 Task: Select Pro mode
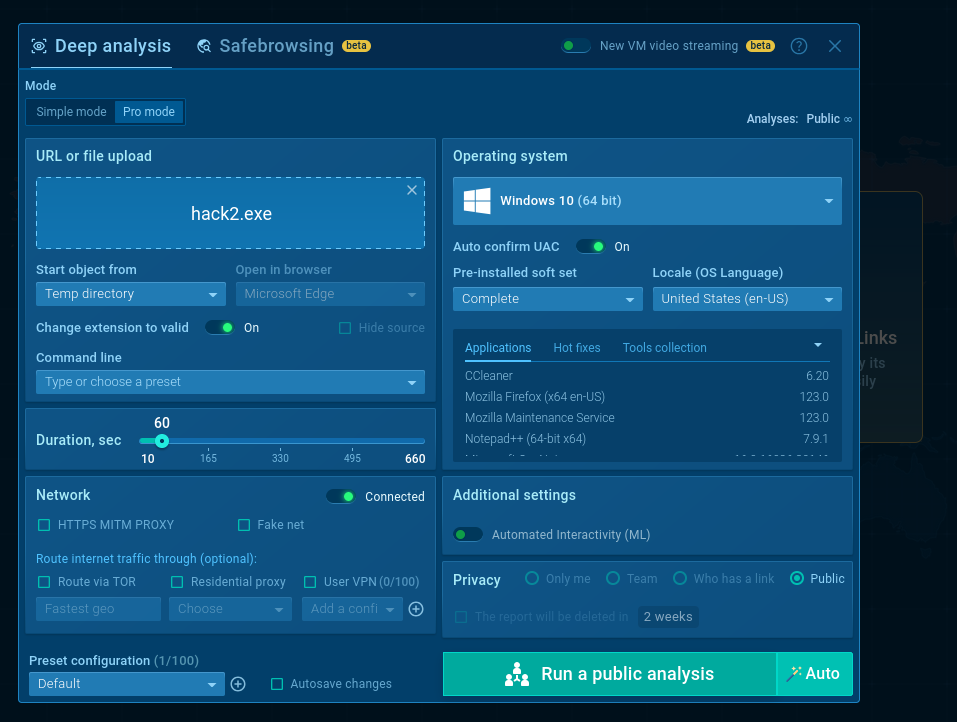149,112
